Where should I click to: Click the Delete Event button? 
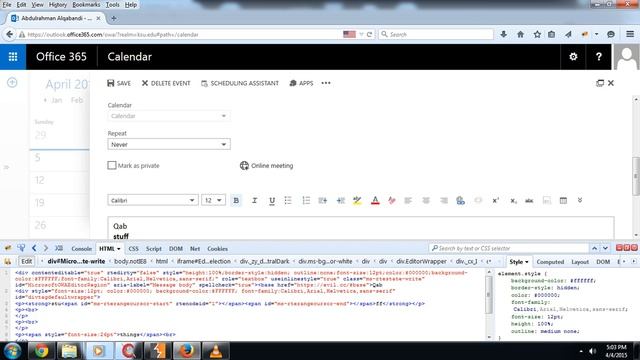[x=166, y=83]
